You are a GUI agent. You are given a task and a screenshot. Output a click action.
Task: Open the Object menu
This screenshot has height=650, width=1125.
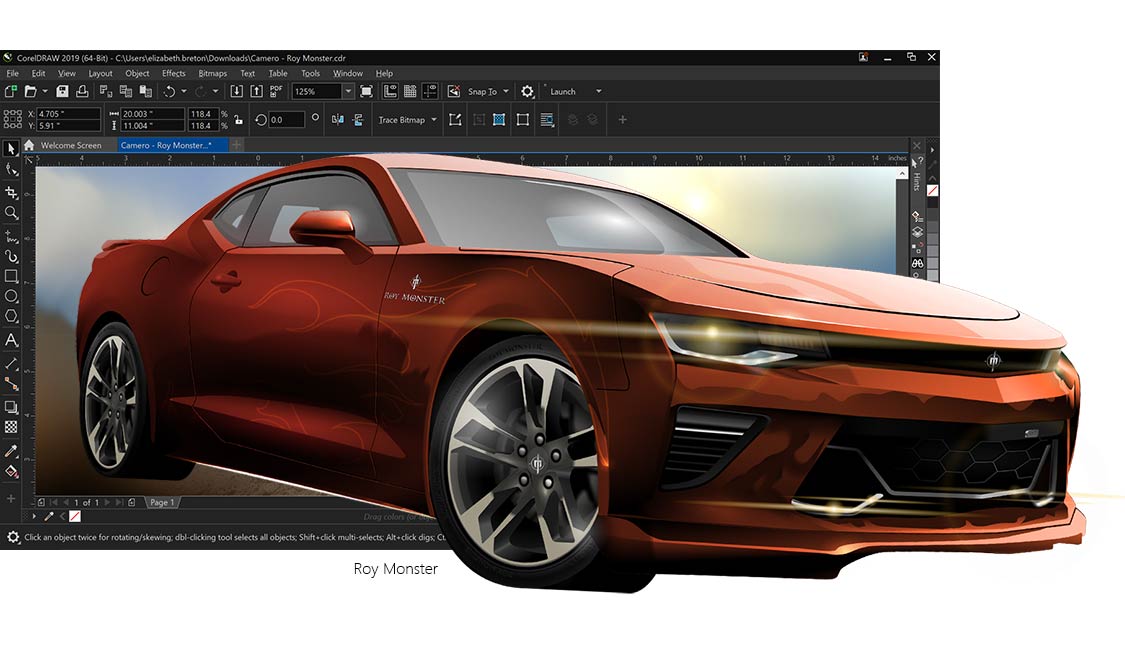coord(137,73)
